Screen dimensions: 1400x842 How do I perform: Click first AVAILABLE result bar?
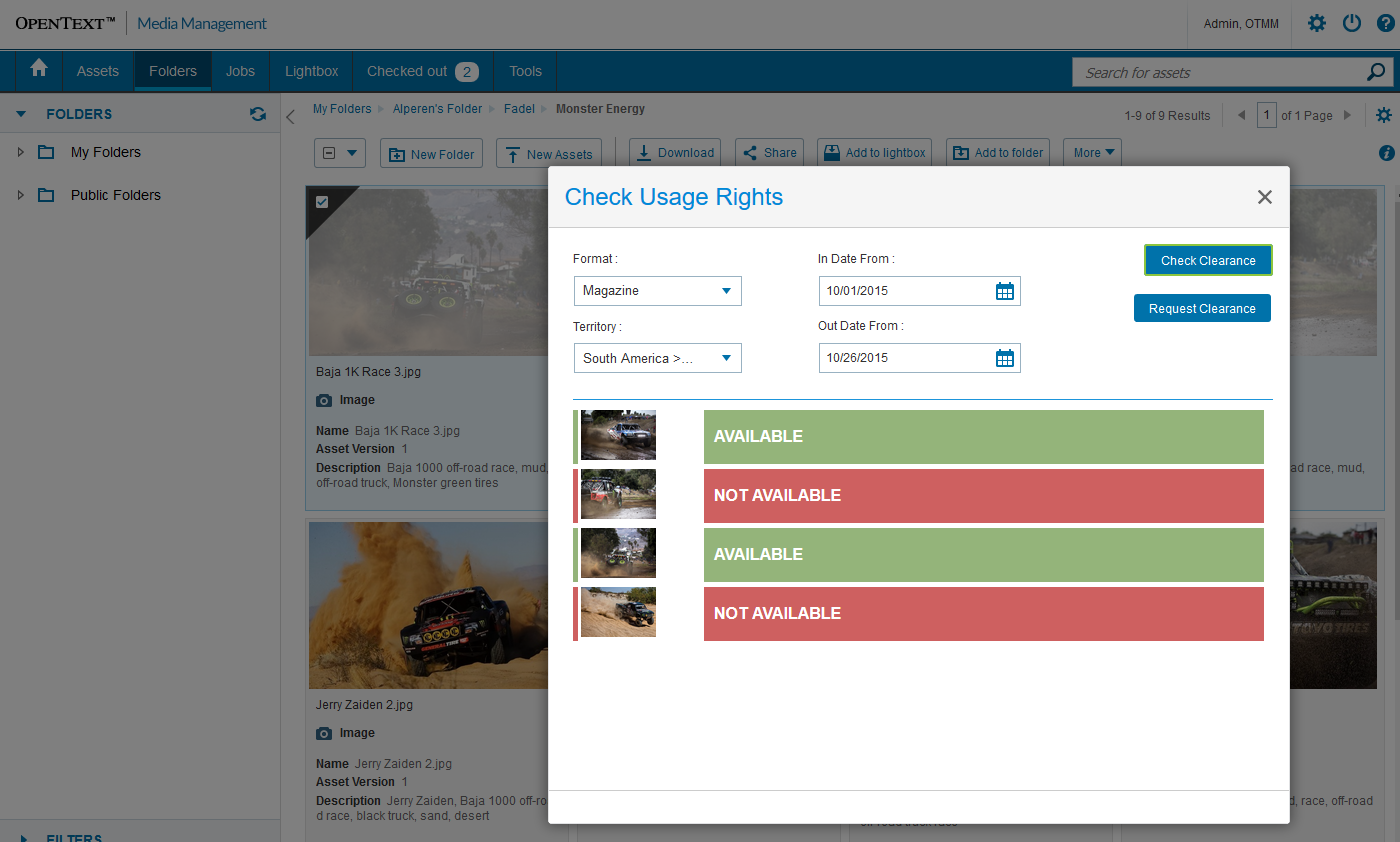coord(984,437)
